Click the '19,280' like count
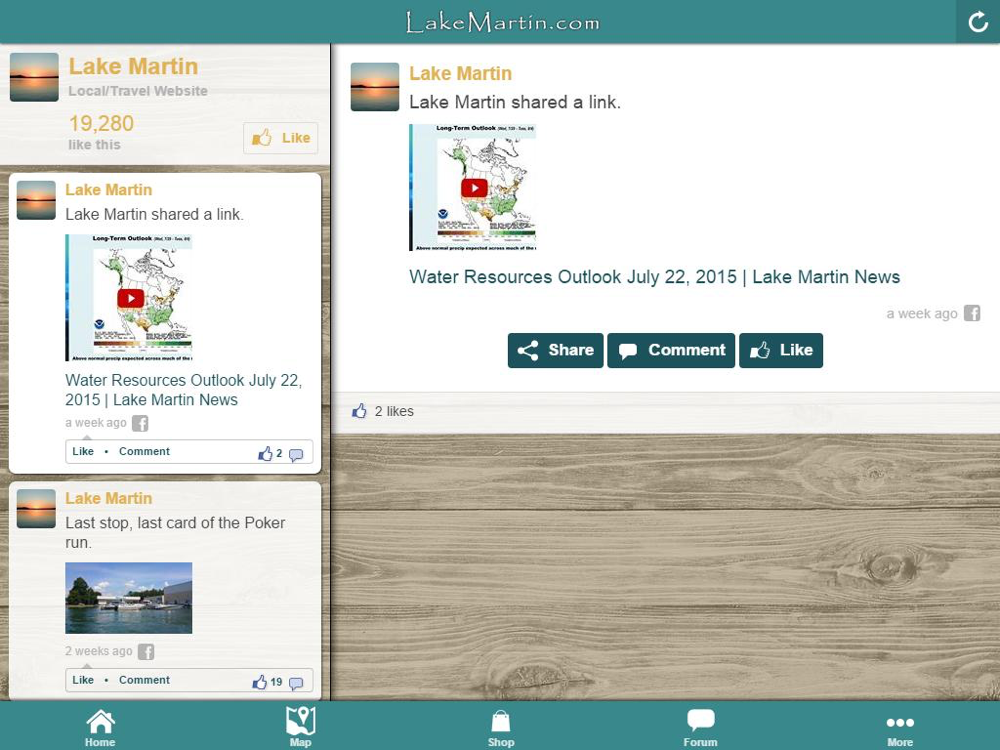This screenshot has width=1000, height=750. click(x=101, y=123)
